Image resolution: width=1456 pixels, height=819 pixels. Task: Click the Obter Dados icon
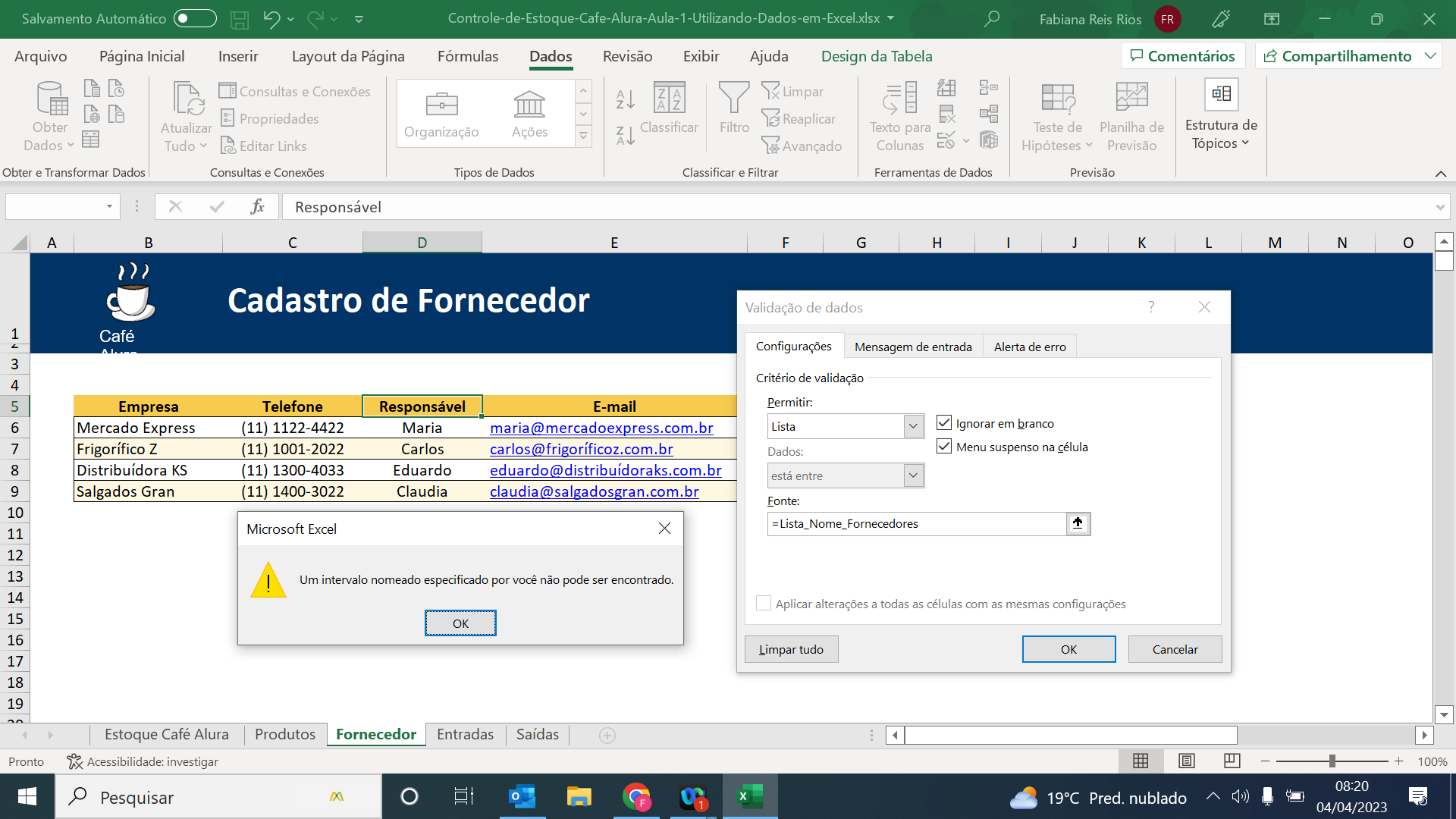pyautogui.click(x=52, y=99)
